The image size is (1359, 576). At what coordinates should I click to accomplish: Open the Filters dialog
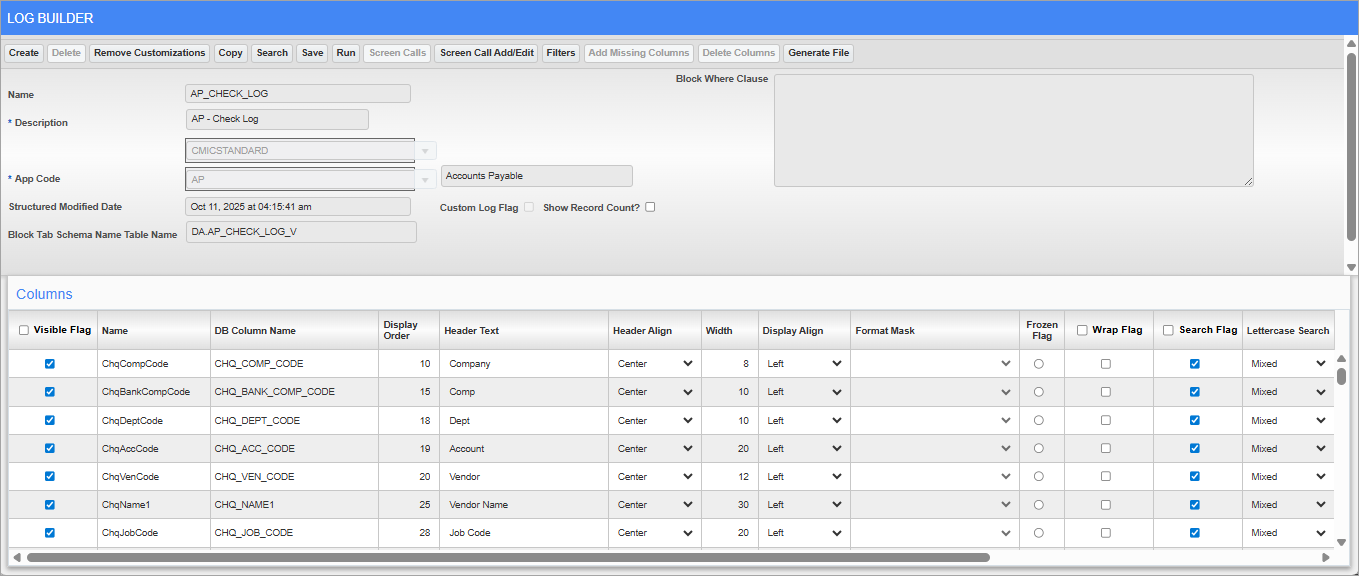(x=560, y=52)
